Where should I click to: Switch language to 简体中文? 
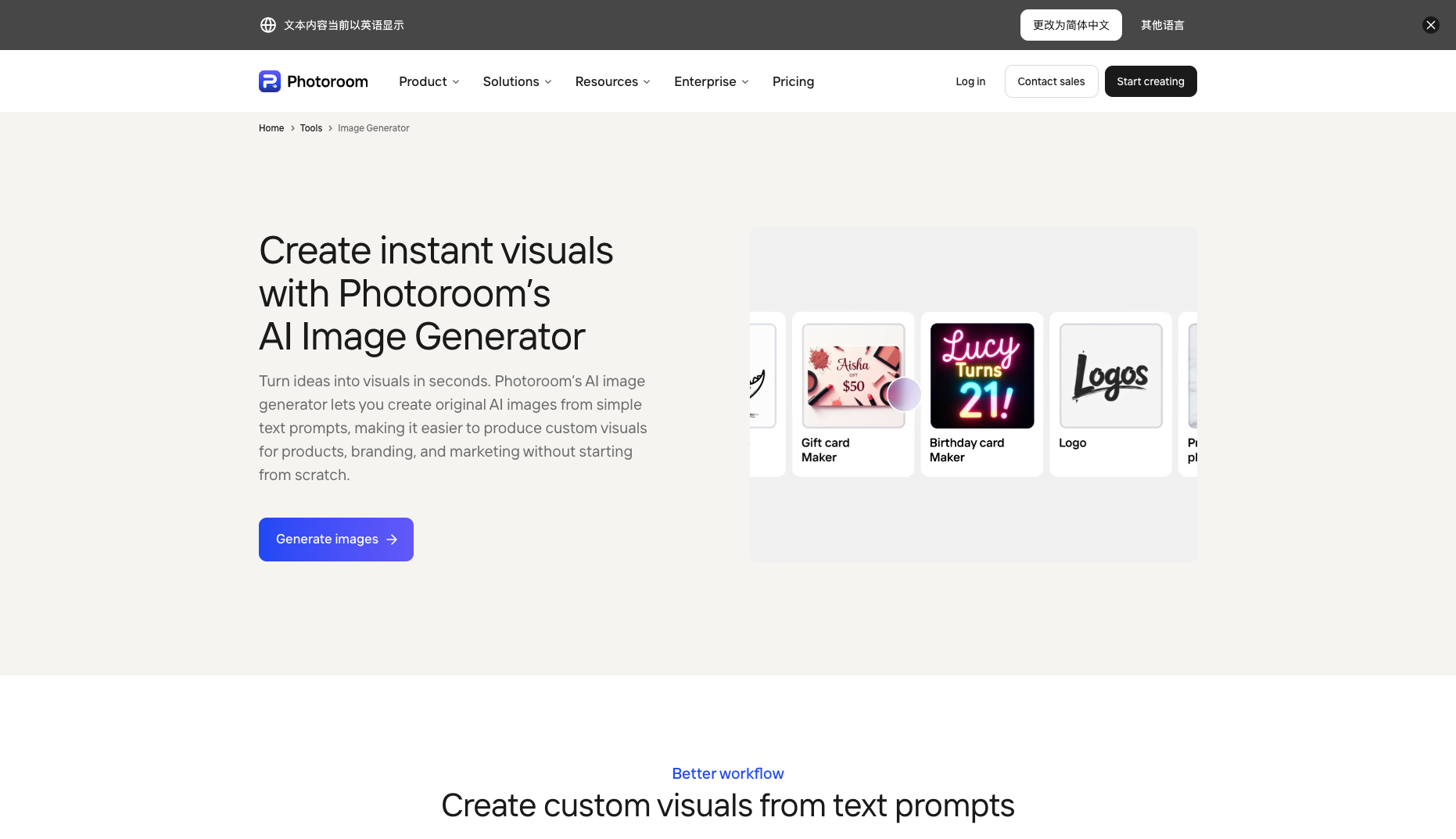click(x=1070, y=25)
